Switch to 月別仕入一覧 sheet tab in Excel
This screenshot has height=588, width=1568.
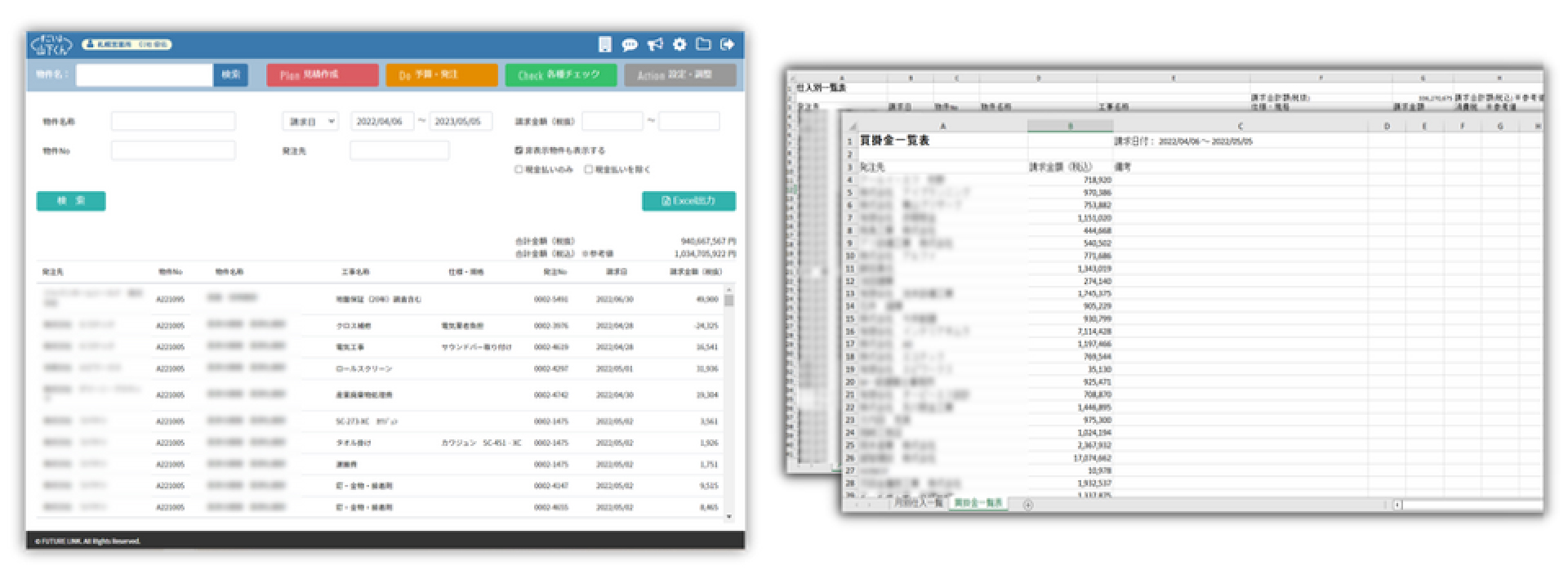pyautogui.click(x=917, y=503)
